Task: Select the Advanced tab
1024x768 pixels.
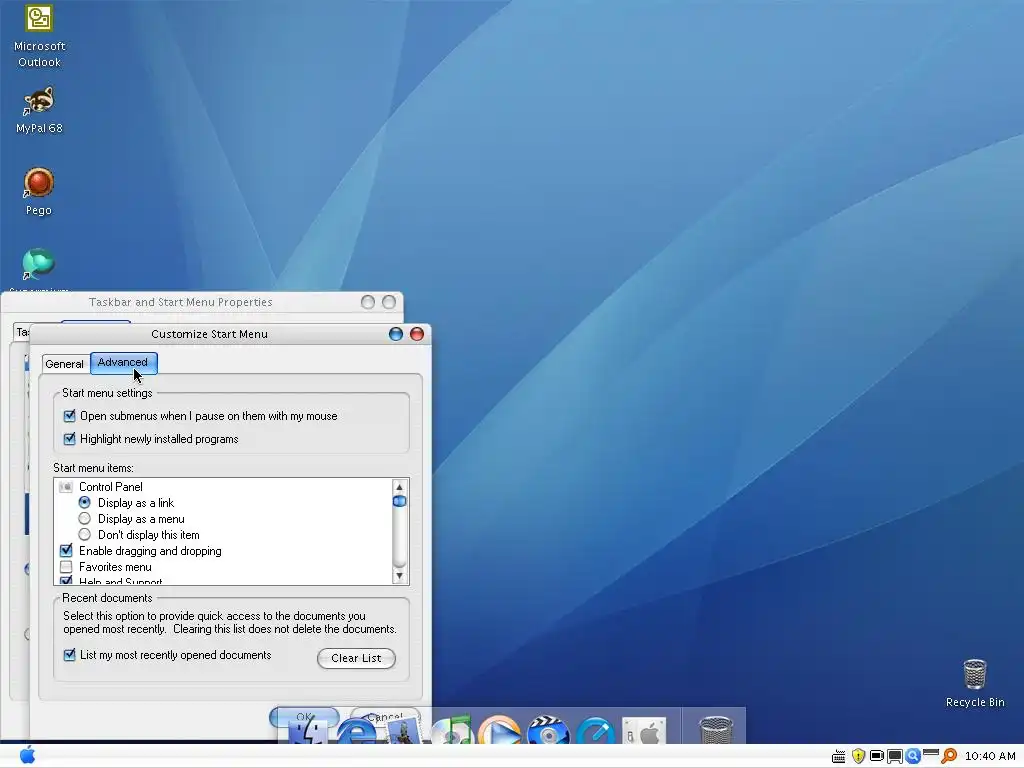Action: [123, 362]
